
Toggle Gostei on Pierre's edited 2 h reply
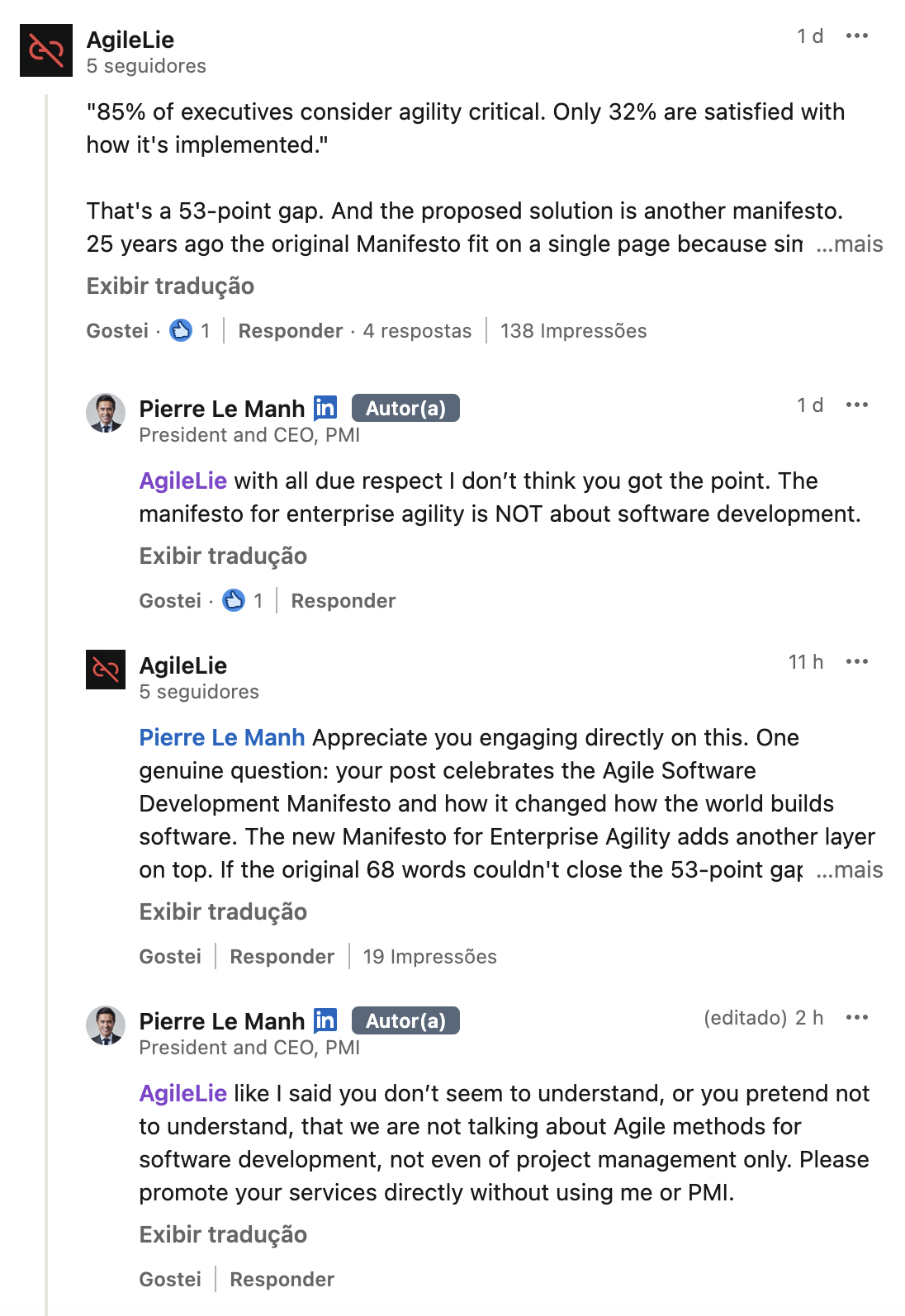point(170,1280)
